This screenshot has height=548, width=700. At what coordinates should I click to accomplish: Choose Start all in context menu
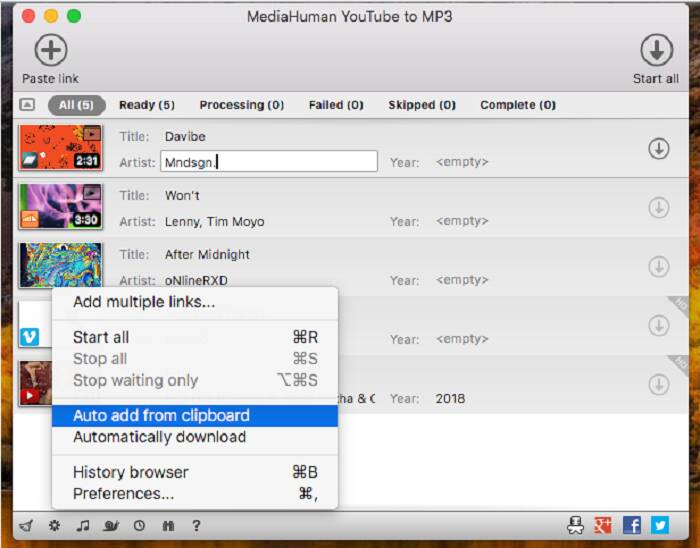(x=195, y=337)
